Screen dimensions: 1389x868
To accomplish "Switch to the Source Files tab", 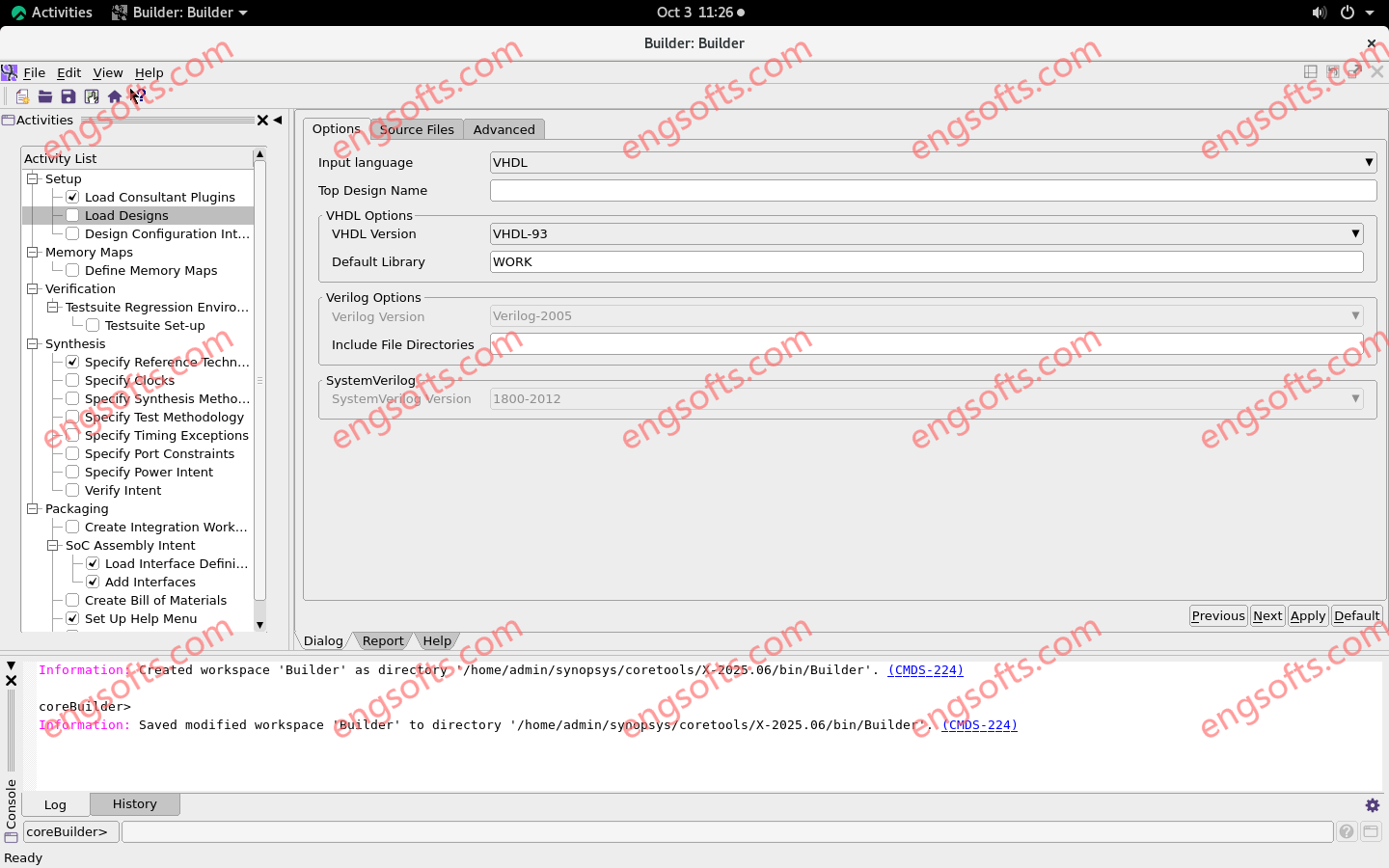I will [x=417, y=130].
